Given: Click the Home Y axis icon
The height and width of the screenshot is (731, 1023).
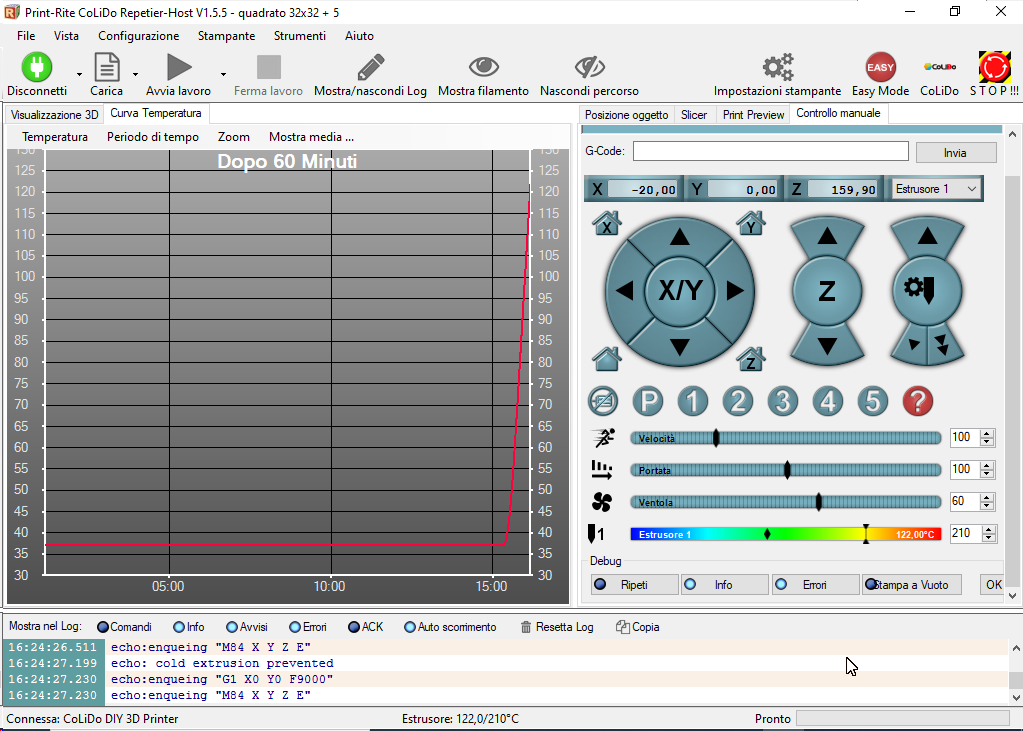Looking at the screenshot, I should click(x=751, y=223).
